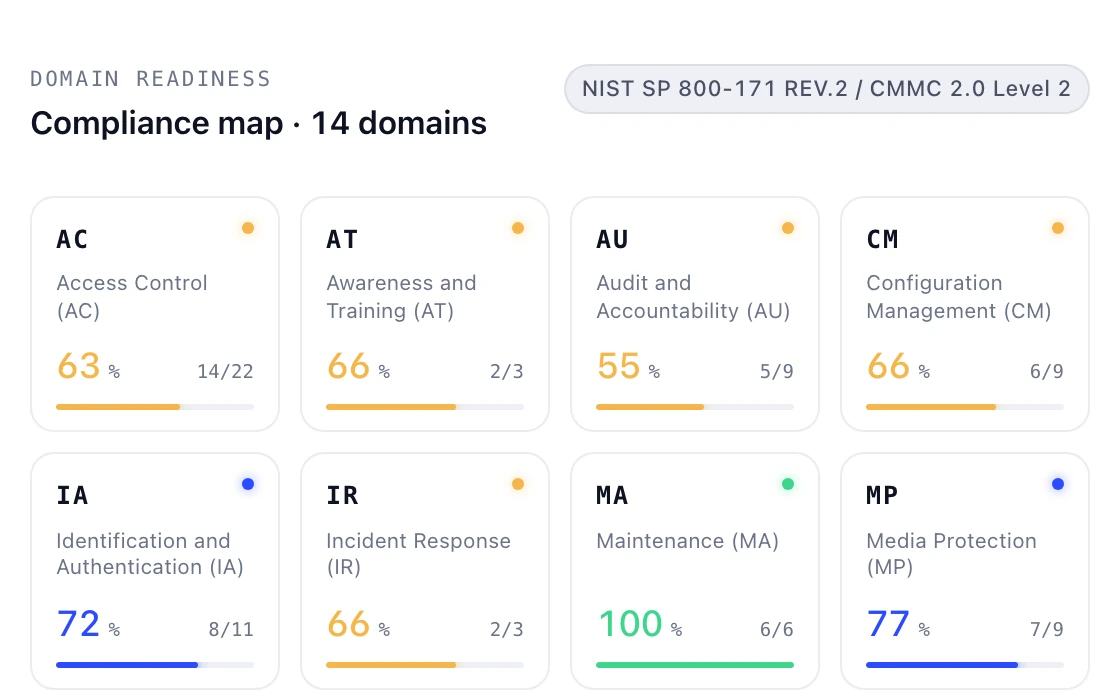Click the IR orange progress bar

[x=425, y=665]
